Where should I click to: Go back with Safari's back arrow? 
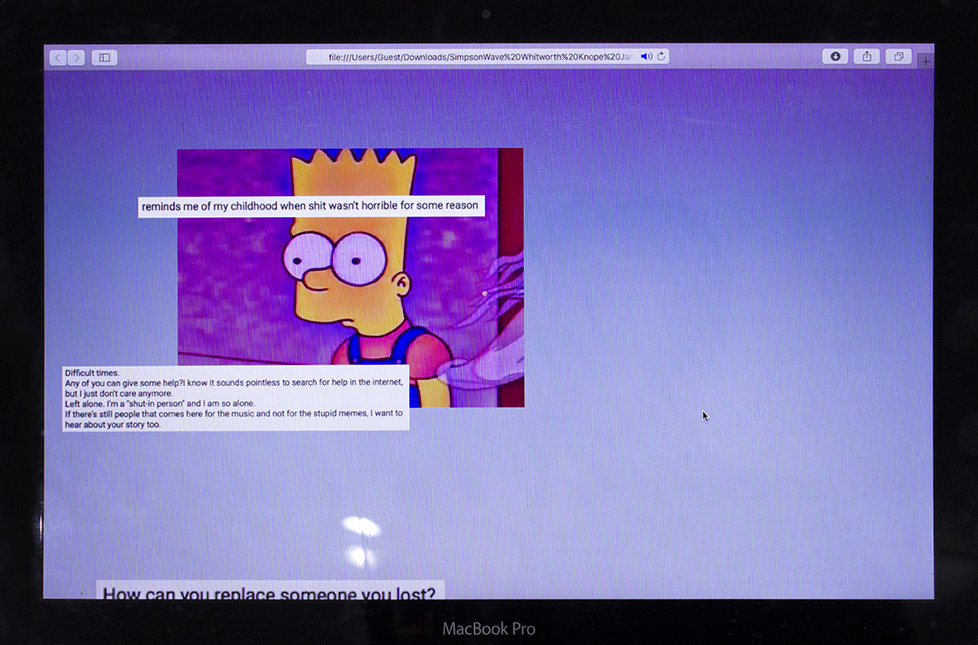pos(58,57)
